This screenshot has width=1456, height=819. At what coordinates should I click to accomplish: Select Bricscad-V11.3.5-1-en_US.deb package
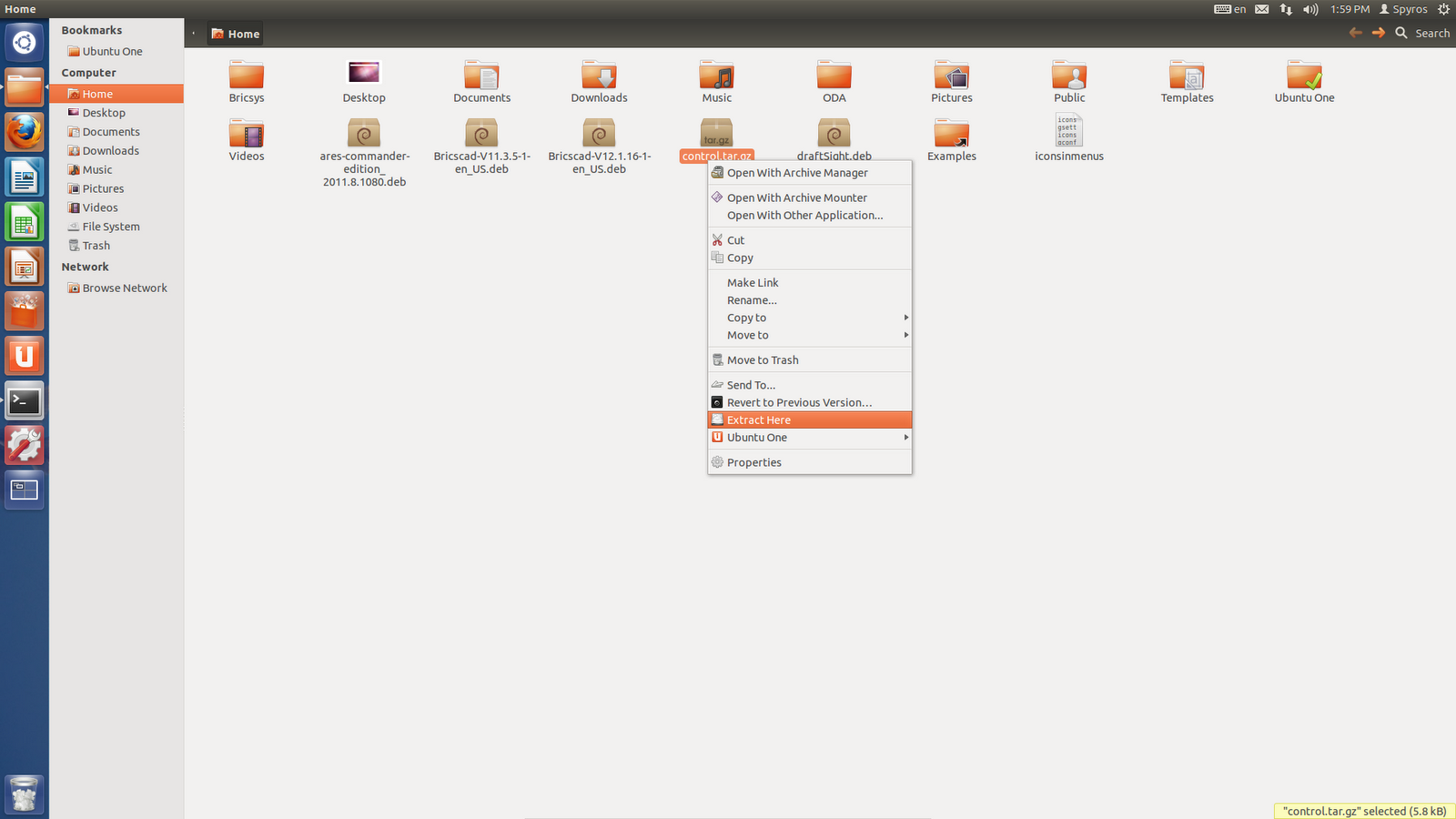[481, 134]
